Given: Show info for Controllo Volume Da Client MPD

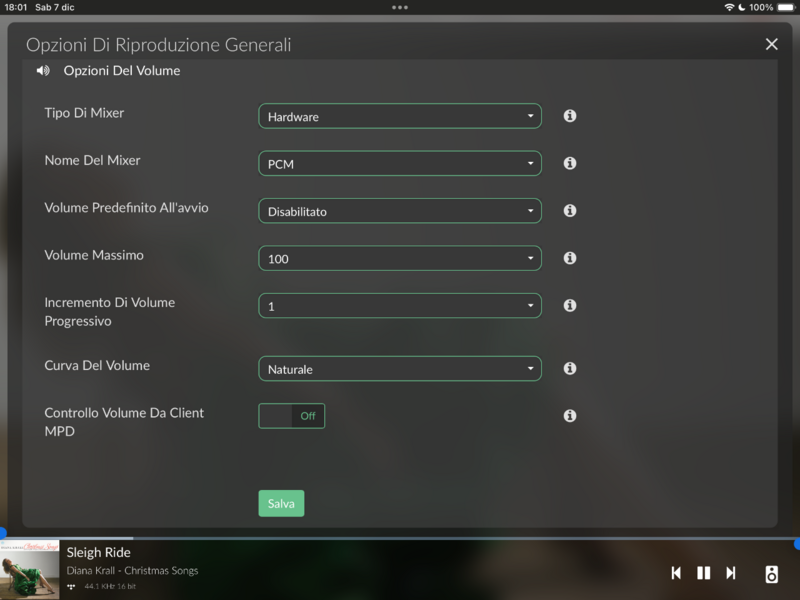Looking at the screenshot, I should (570, 416).
